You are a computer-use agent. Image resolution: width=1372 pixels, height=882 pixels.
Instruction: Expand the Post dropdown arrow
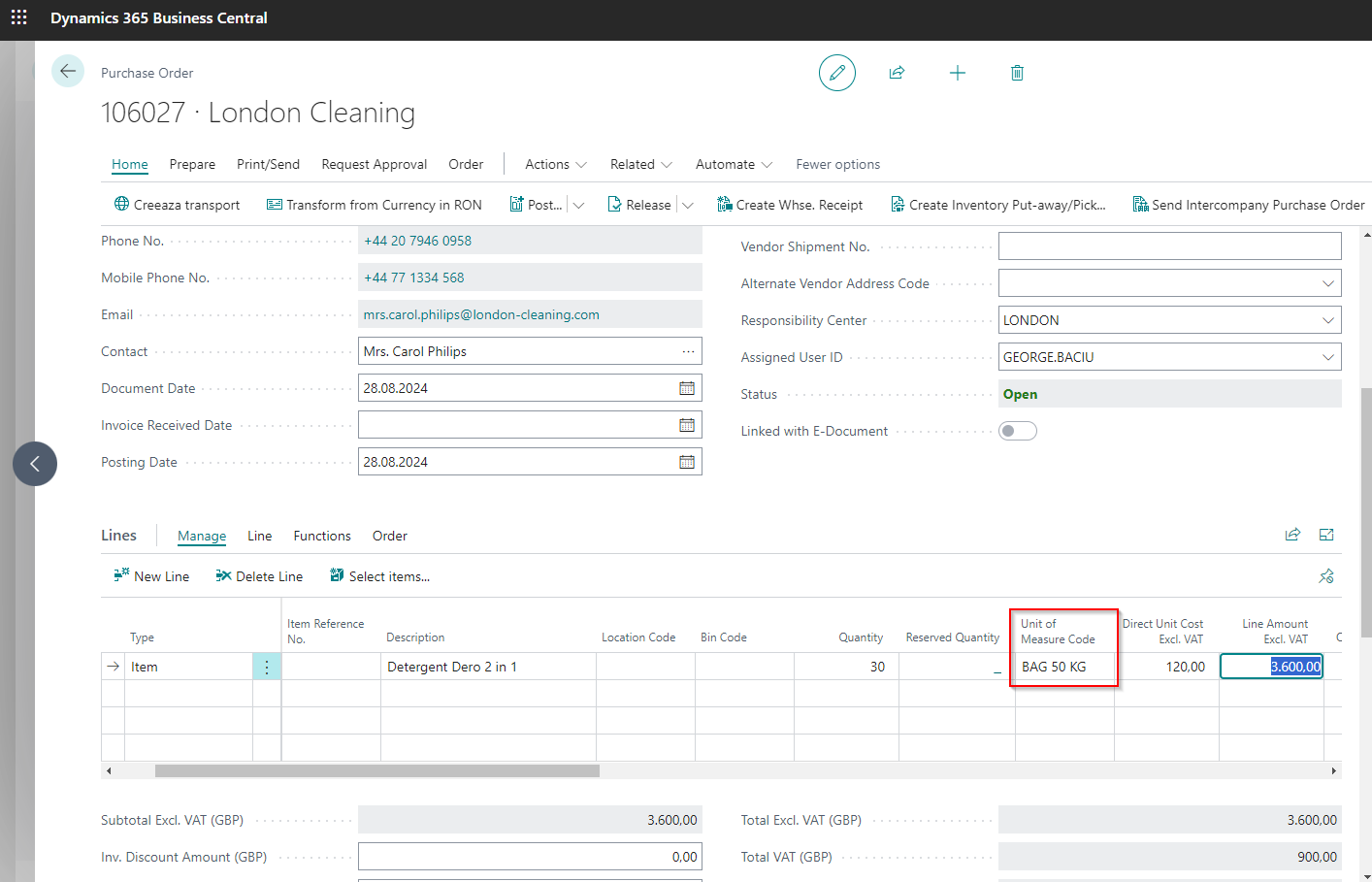(579, 205)
